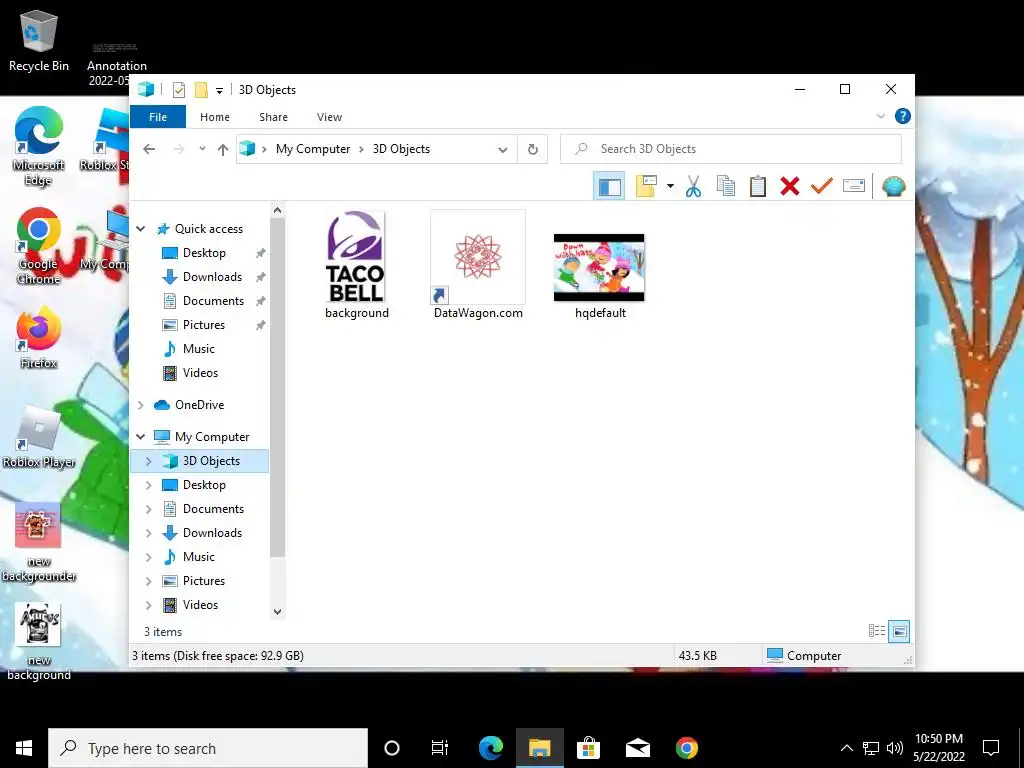Expand Desktop under My Computer
Screen dimensions: 1024x768
pyautogui.click(x=148, y=485)
